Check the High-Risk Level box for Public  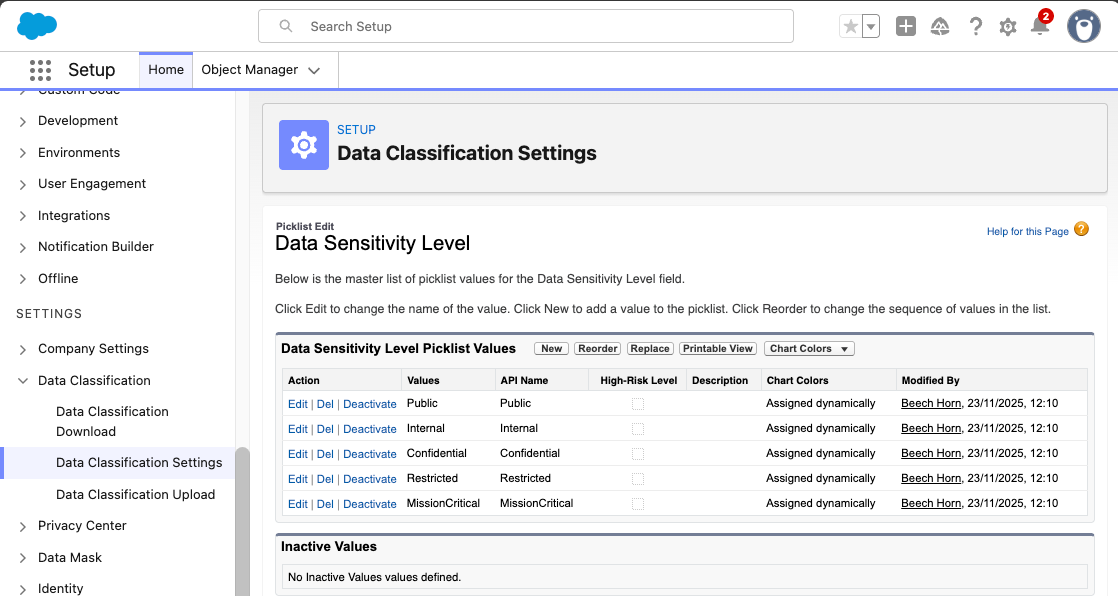(x=637, y=403)
